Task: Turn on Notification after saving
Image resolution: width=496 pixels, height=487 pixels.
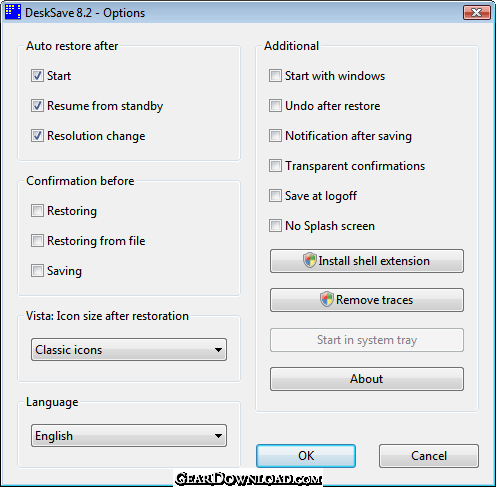Action: click(x=275, y=136)
